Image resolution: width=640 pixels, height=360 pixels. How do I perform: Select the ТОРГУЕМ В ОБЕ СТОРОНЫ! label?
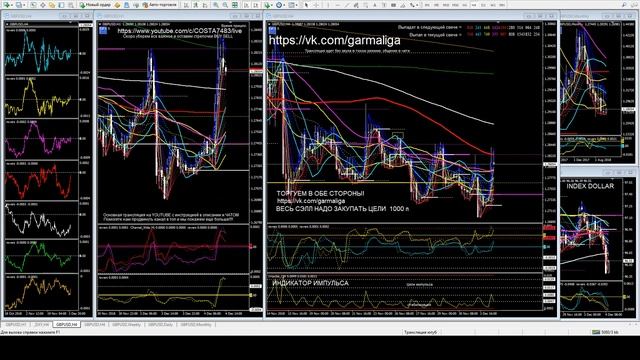[x=320, y=193]
